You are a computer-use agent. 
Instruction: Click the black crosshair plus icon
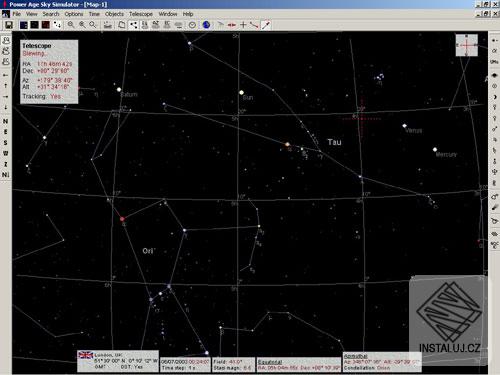(243, 25)
